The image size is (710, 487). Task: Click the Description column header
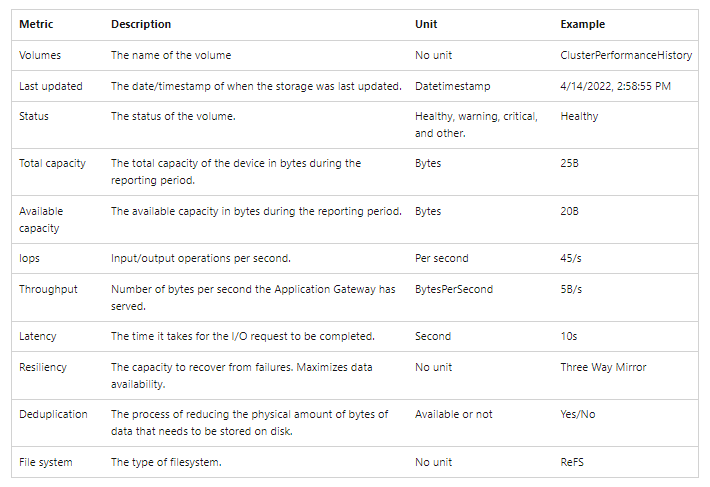[141, 24]
